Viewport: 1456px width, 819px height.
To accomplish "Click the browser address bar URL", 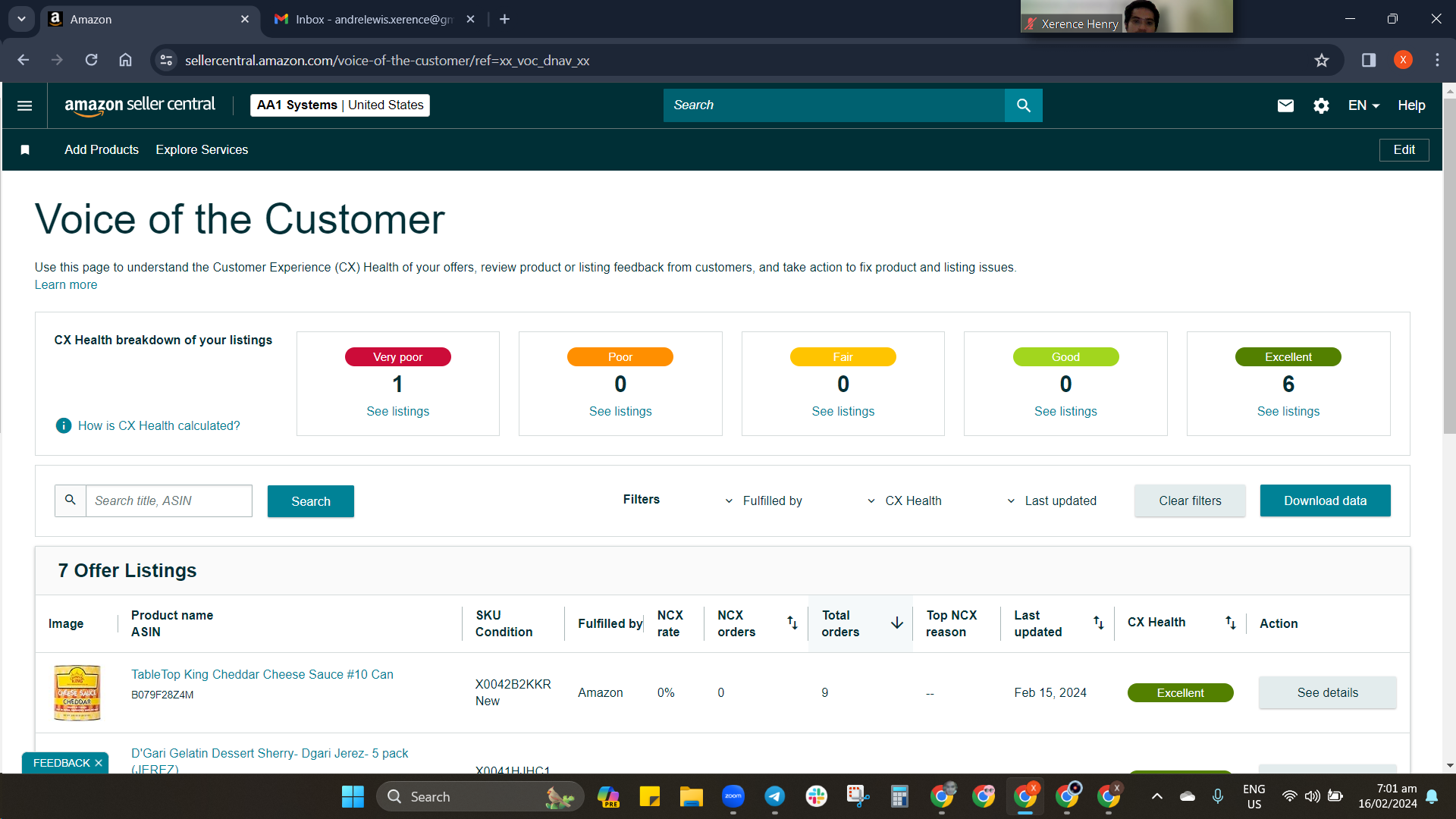I will click(x=387, y=60).
